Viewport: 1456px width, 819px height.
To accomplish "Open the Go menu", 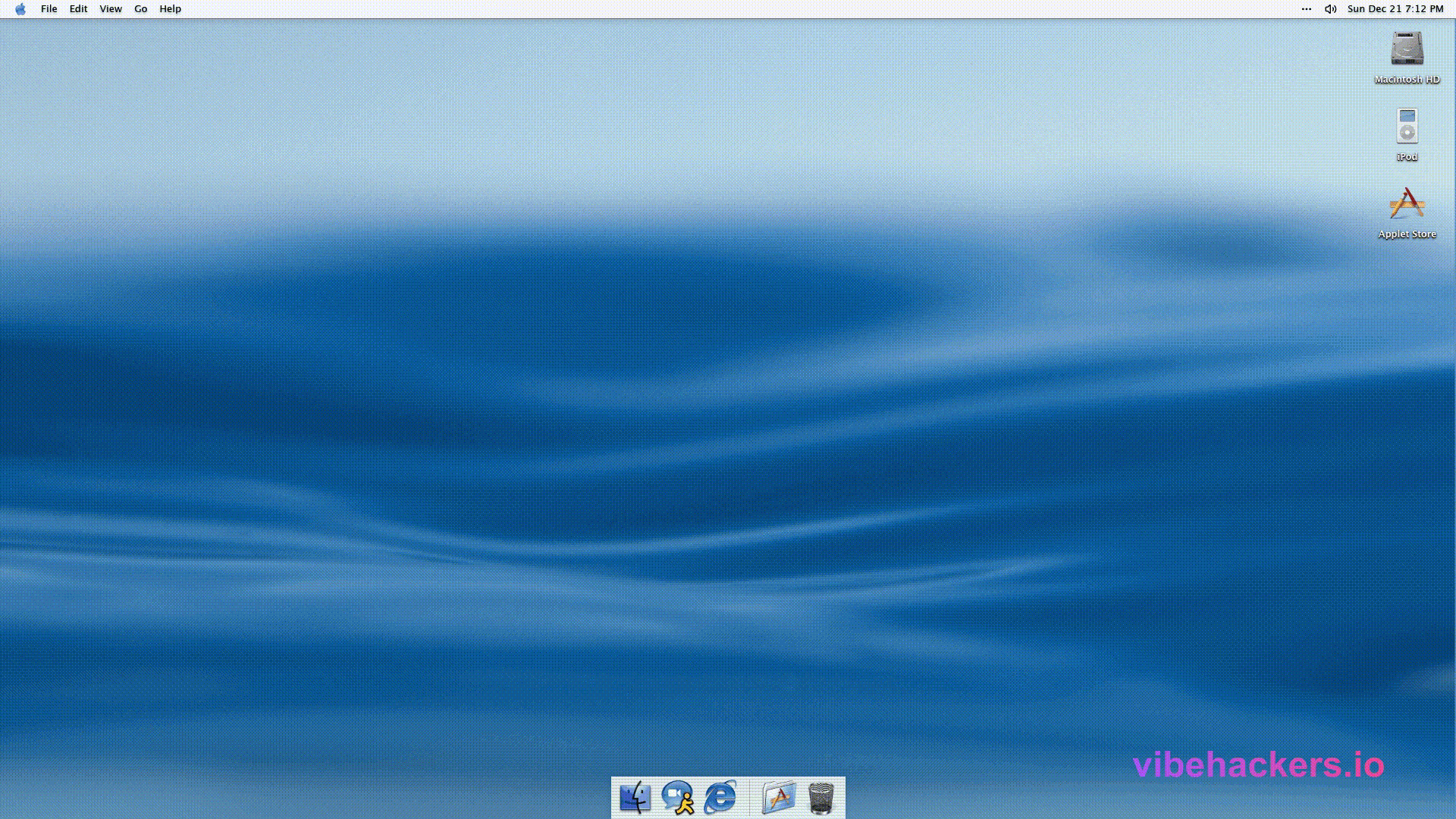I will click(140, 9).
